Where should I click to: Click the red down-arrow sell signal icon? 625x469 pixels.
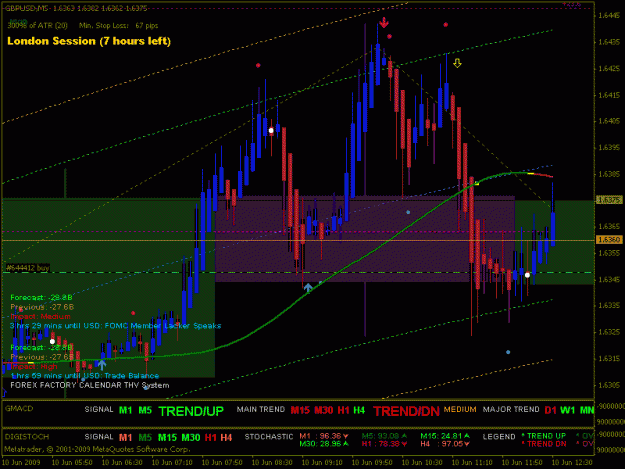384,22
